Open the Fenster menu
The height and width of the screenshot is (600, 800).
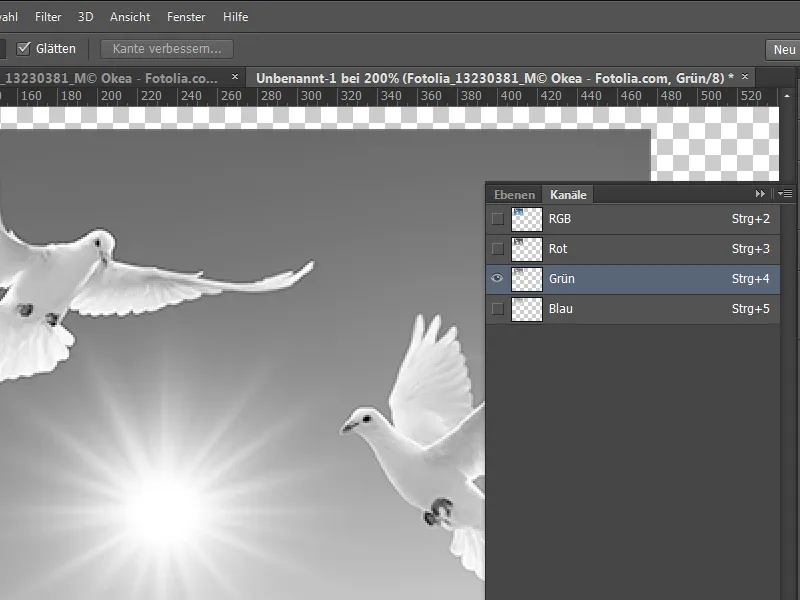[186, 17]
